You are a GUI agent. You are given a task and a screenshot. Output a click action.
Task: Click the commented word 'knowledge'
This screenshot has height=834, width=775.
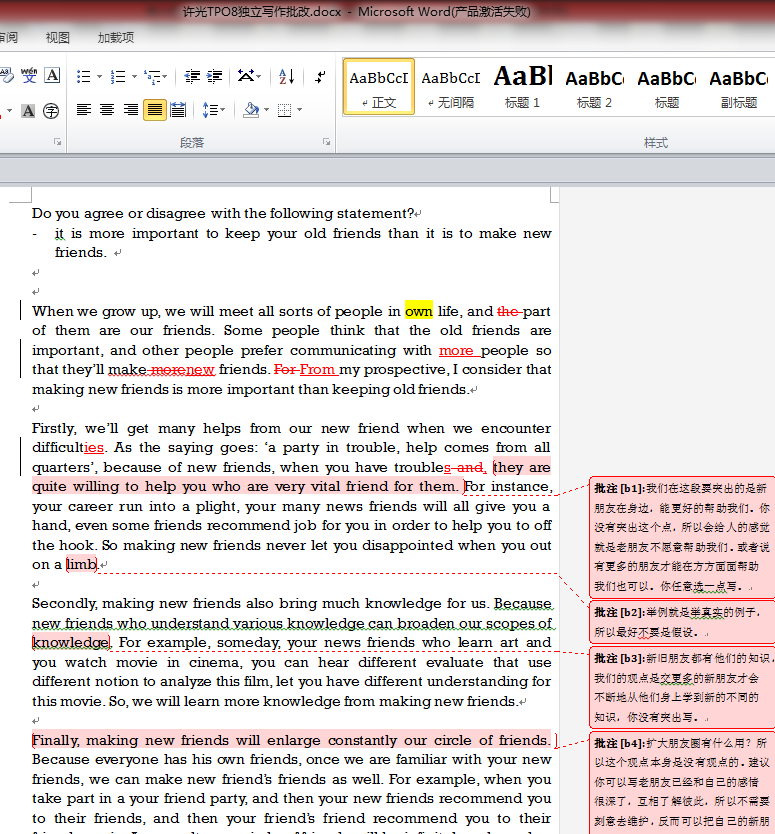click(71, 643)
